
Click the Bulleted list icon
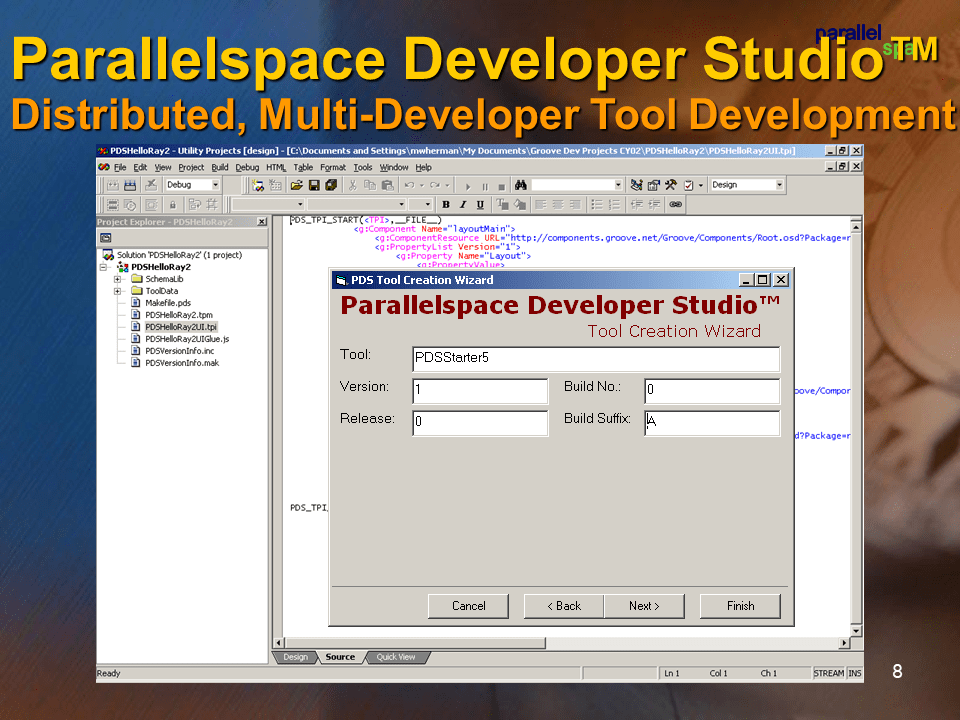(597, 204)
